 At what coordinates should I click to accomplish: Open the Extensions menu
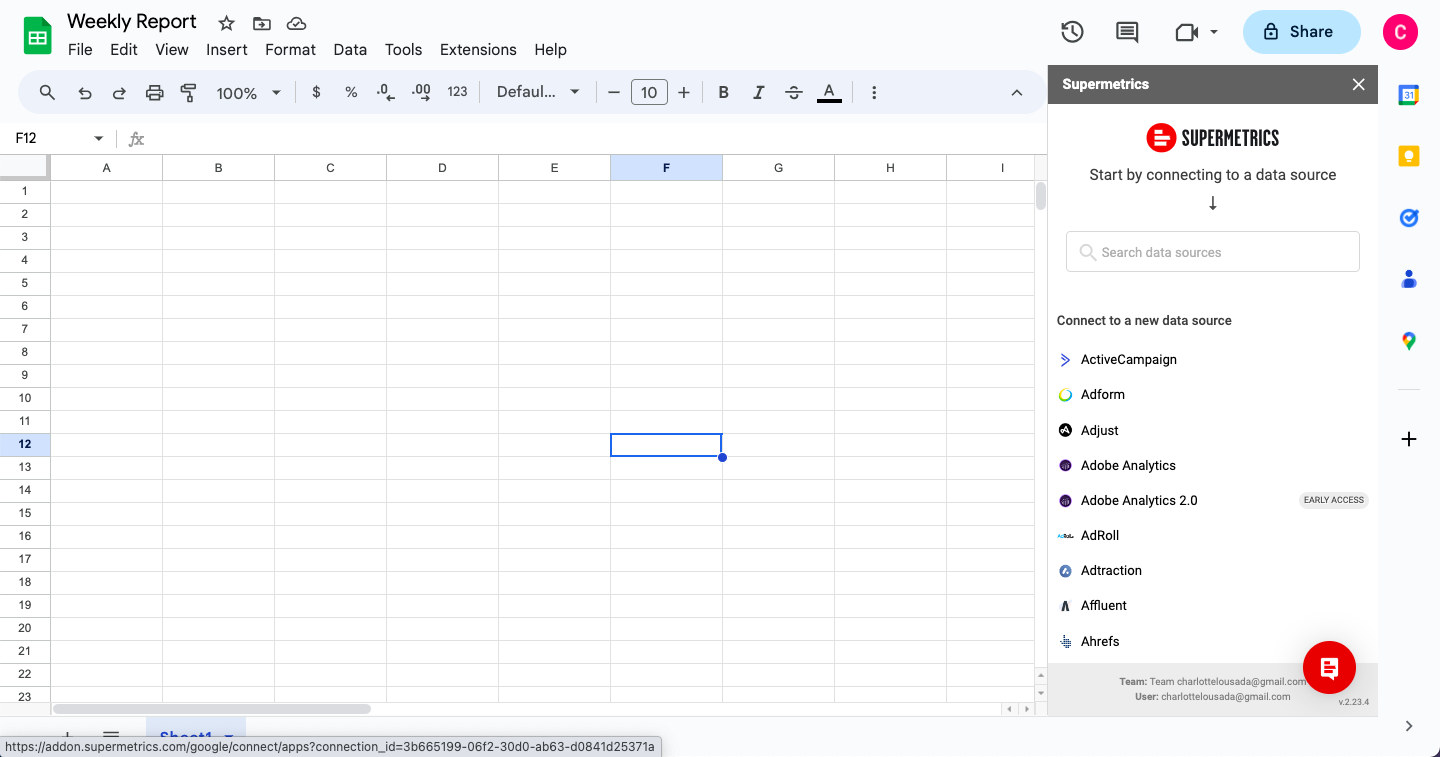tap(478, 49)
